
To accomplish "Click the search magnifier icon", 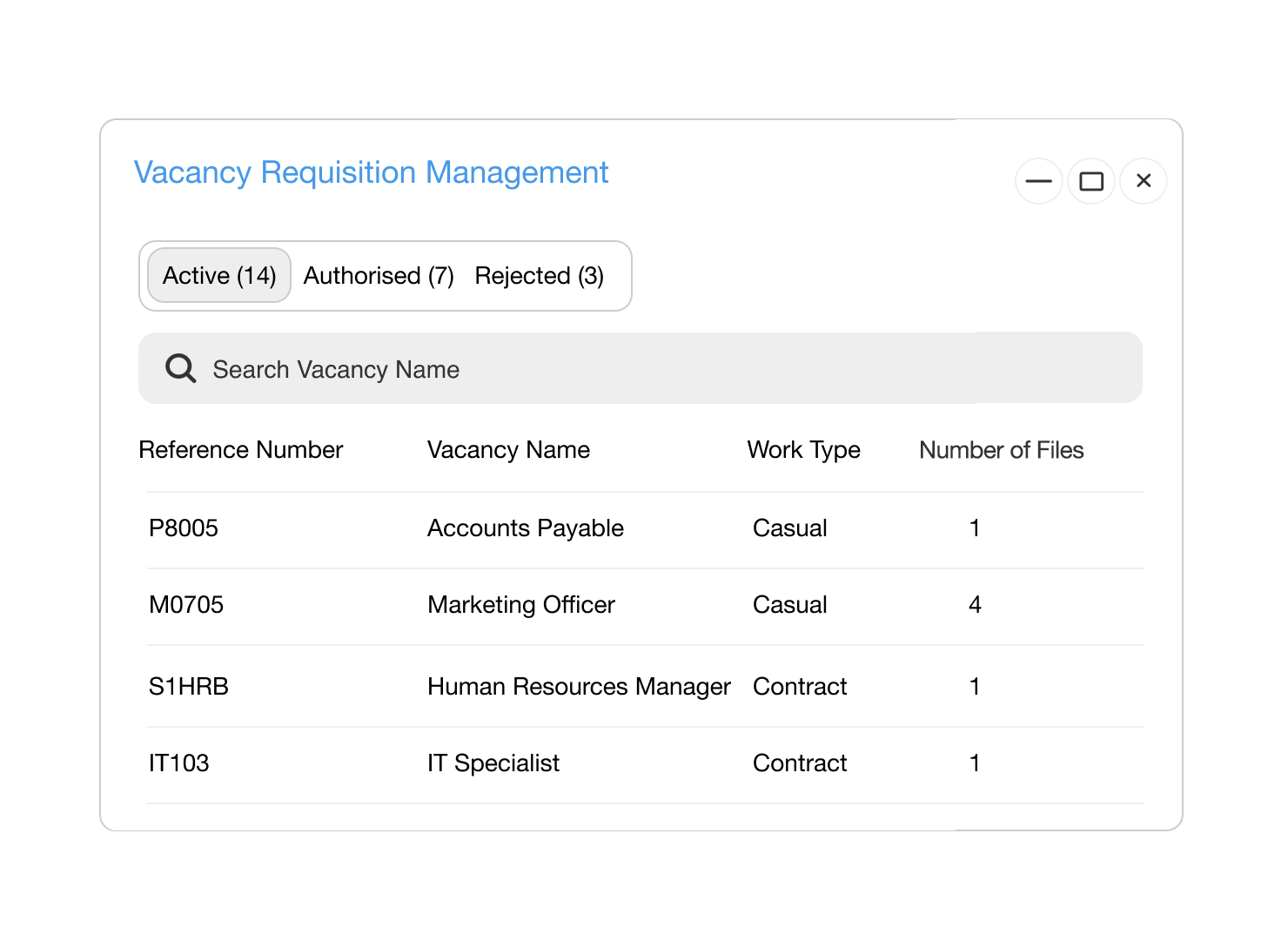I will click(x=180, y=368).
